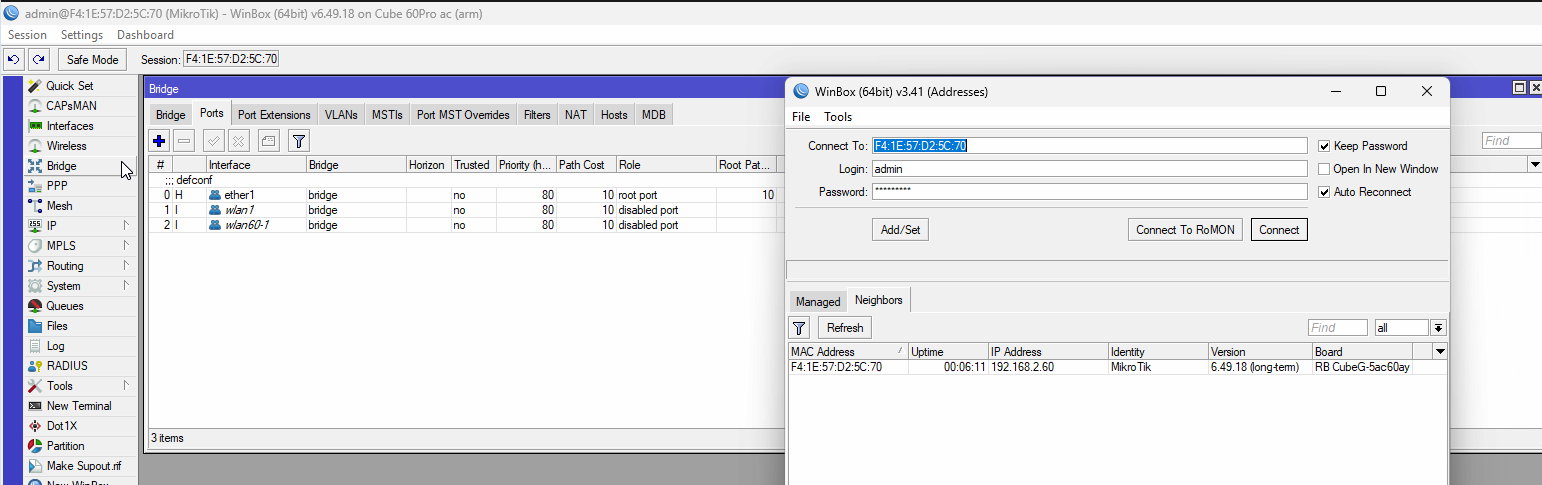Switch to the Hosts tab
1542x485 pixels.
click(x=614, y=115)
